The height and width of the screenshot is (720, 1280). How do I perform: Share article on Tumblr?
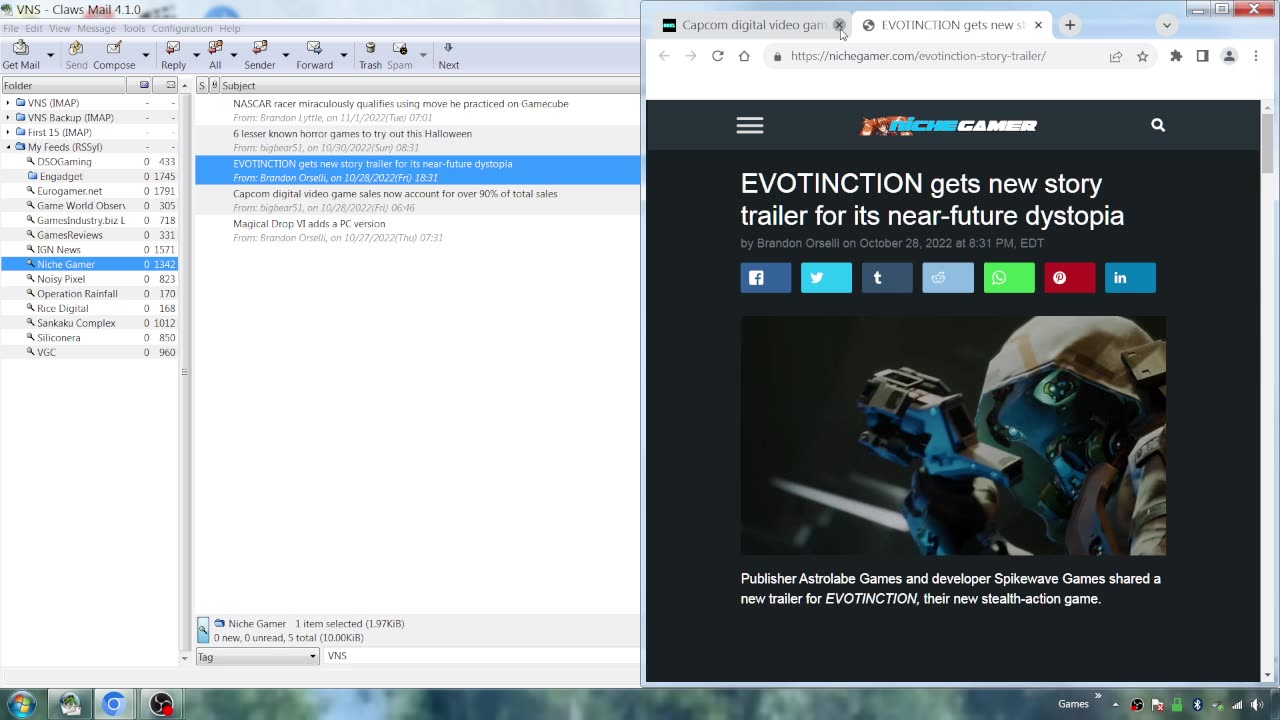click(x=887, y=278)
